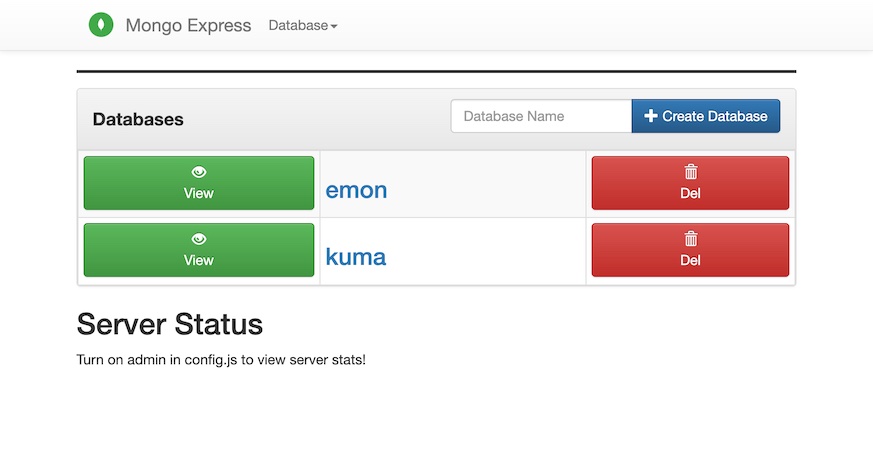The width and height of the screenshot is (873, 450).
Task: Focus the Database Name input field
Action: pyautogui.click(x=541, y=116)
